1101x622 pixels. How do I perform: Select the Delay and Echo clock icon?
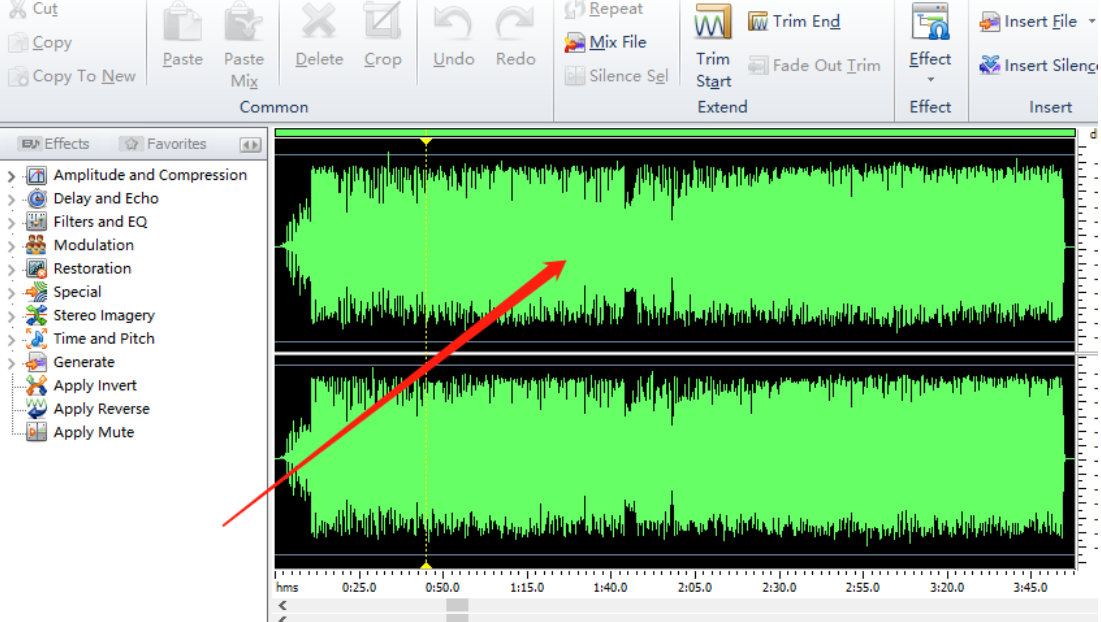[37, 199]
